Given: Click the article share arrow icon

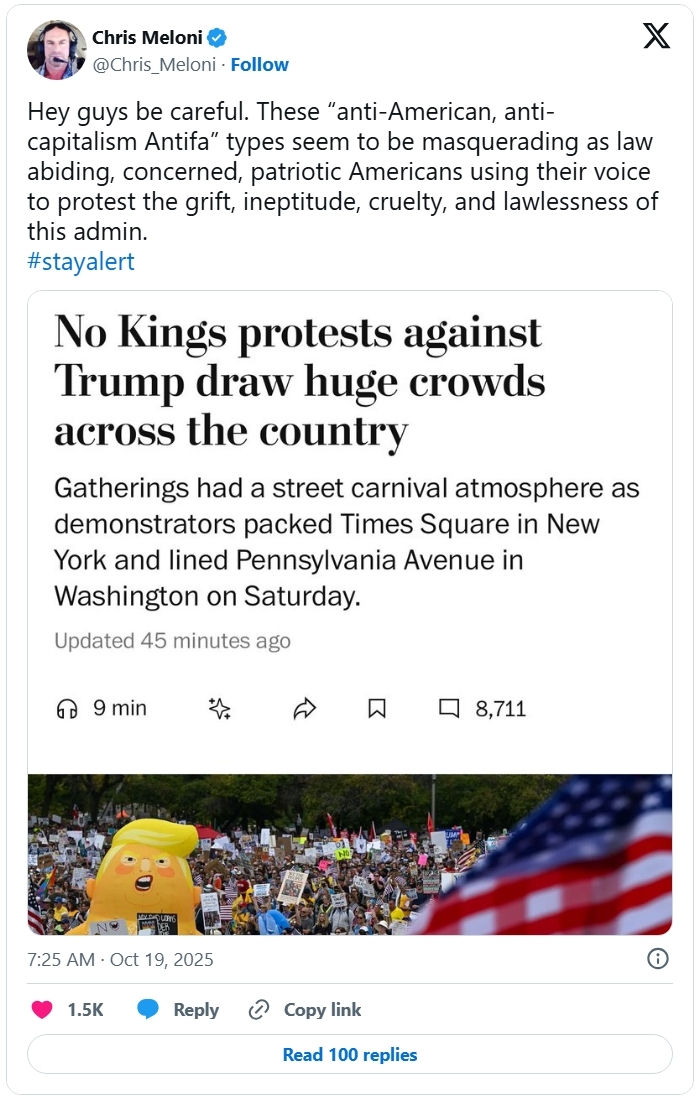Looking at the screenshot, I should pyautogui.click(x=304, y=709).
